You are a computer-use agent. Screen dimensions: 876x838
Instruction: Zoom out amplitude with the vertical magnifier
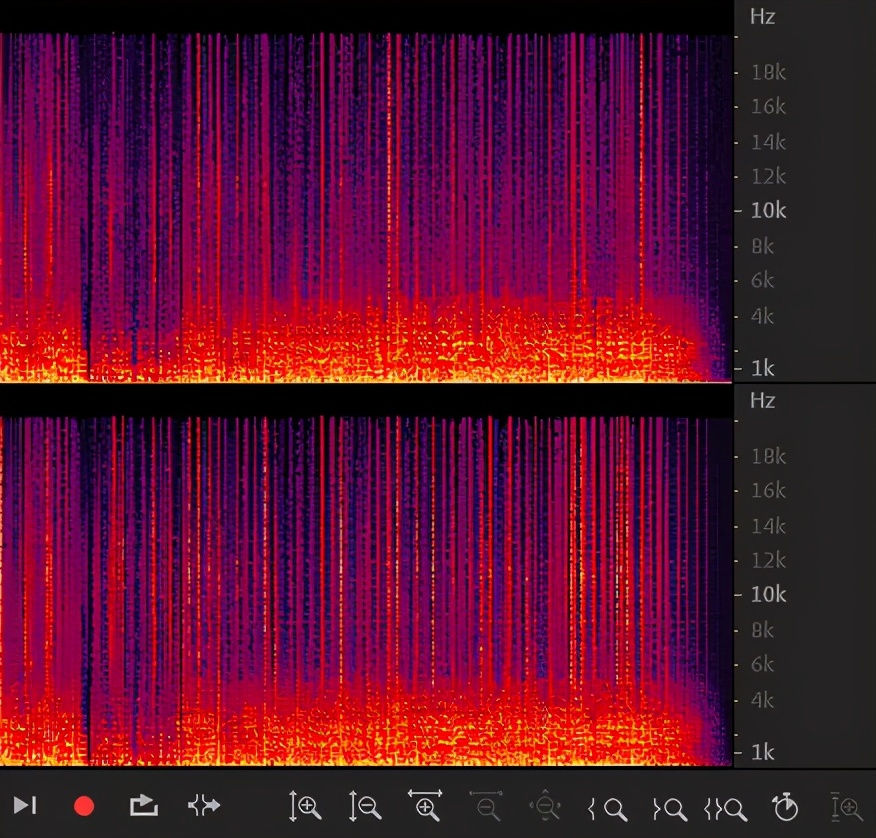click(365, 806)
